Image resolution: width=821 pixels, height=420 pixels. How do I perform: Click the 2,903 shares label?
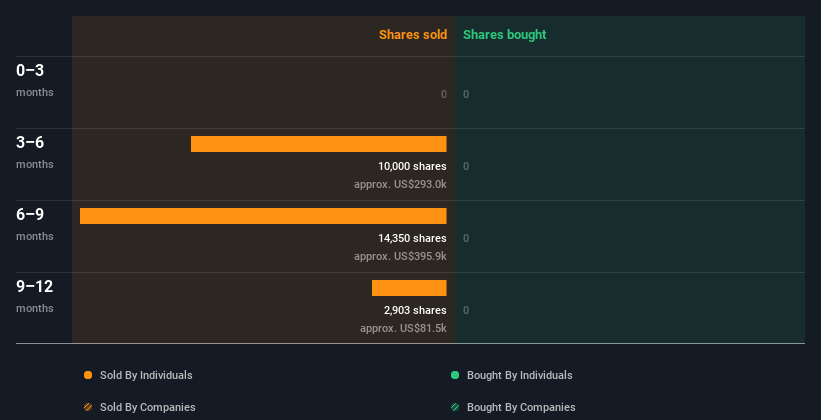pos(415,311)
